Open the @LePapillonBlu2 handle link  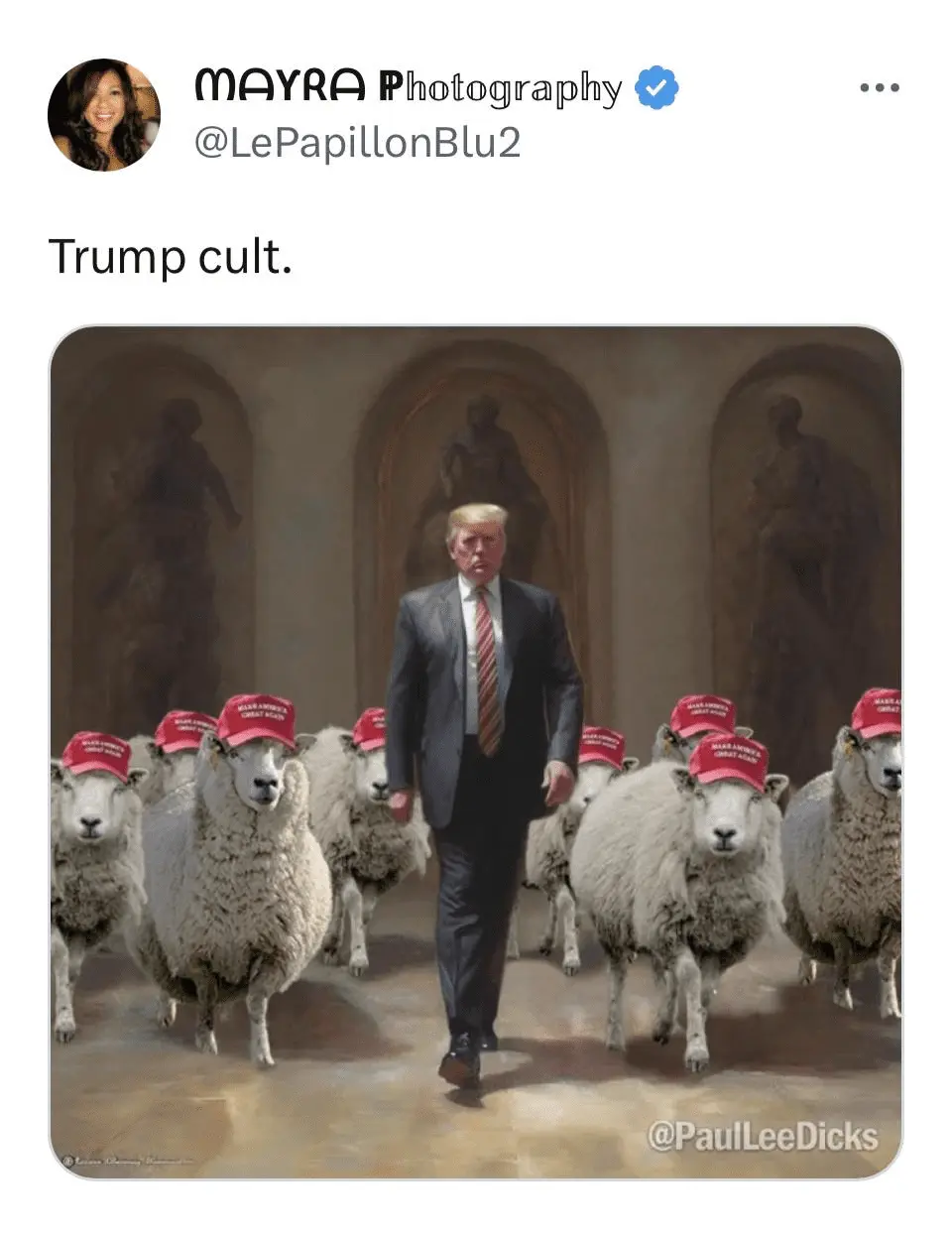pyautogui.click(x=358, y=143)
